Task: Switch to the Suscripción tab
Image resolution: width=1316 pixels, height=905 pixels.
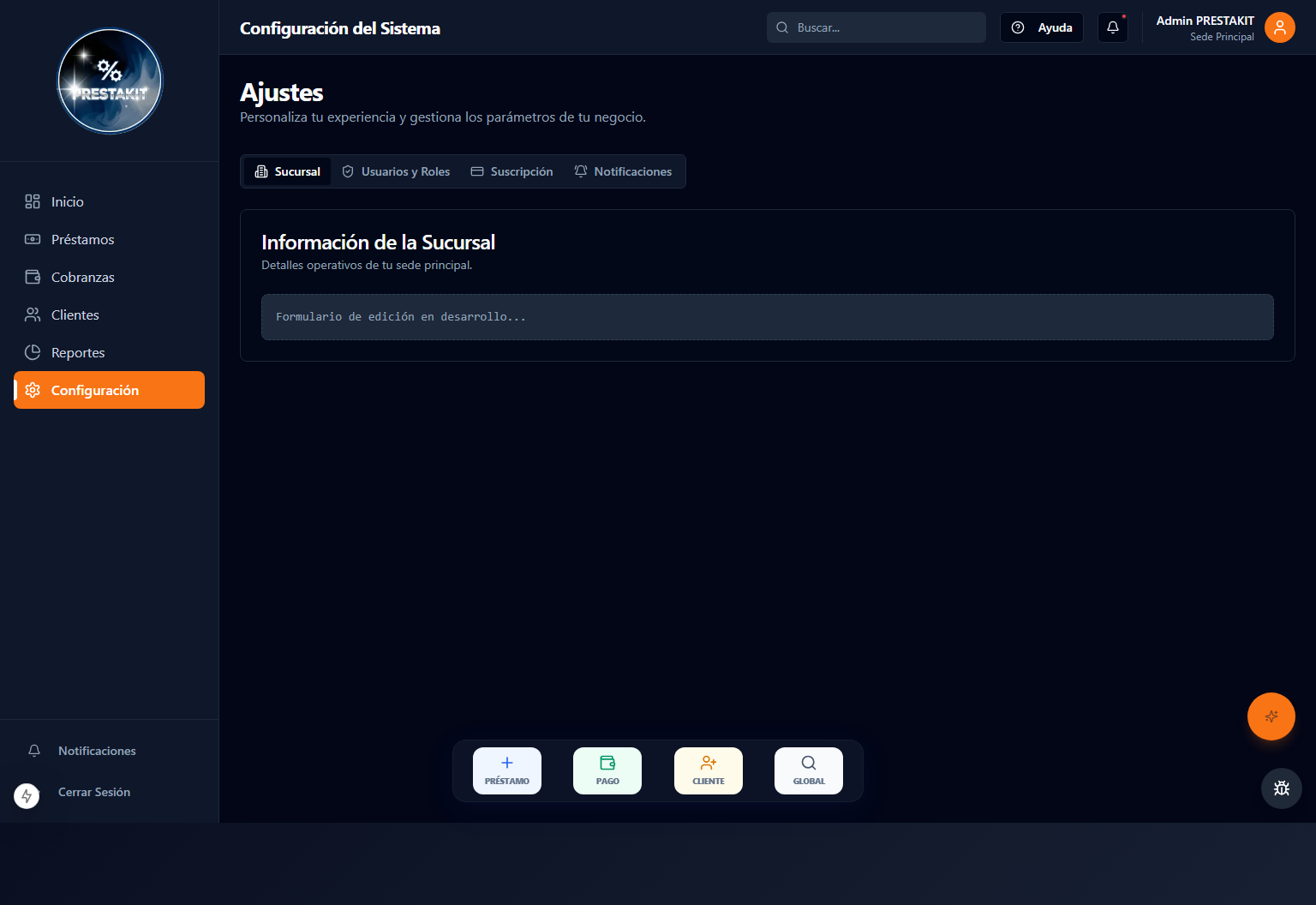Action: click(x=511, y=171)
